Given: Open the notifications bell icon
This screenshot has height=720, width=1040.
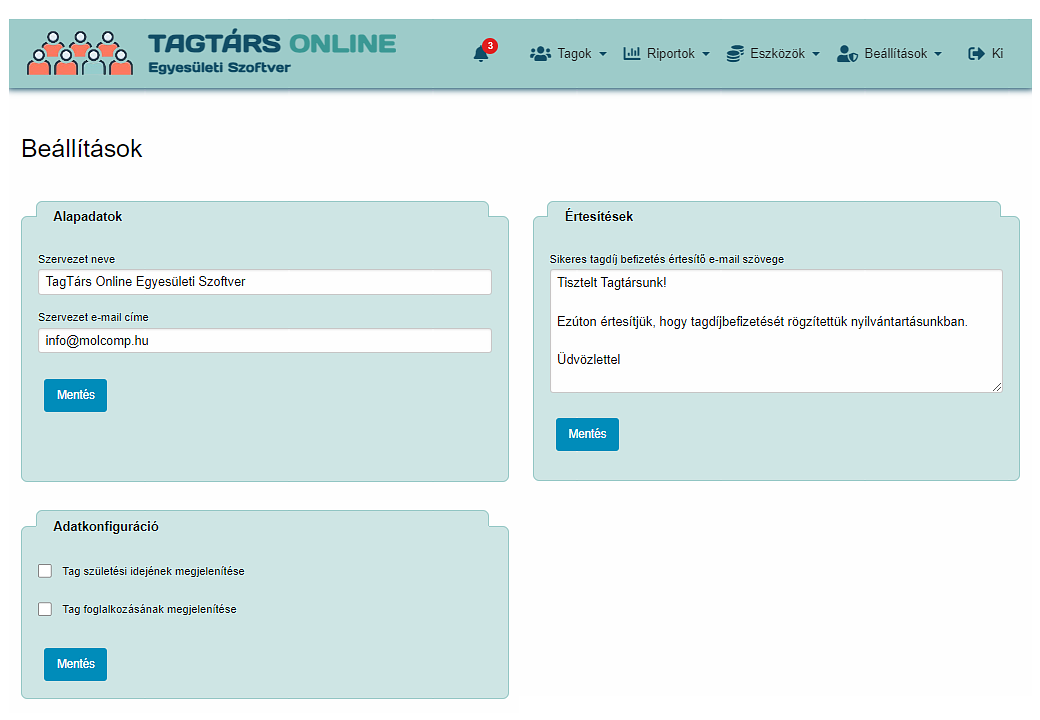Looking at the screenshot, I should (481, 54).
